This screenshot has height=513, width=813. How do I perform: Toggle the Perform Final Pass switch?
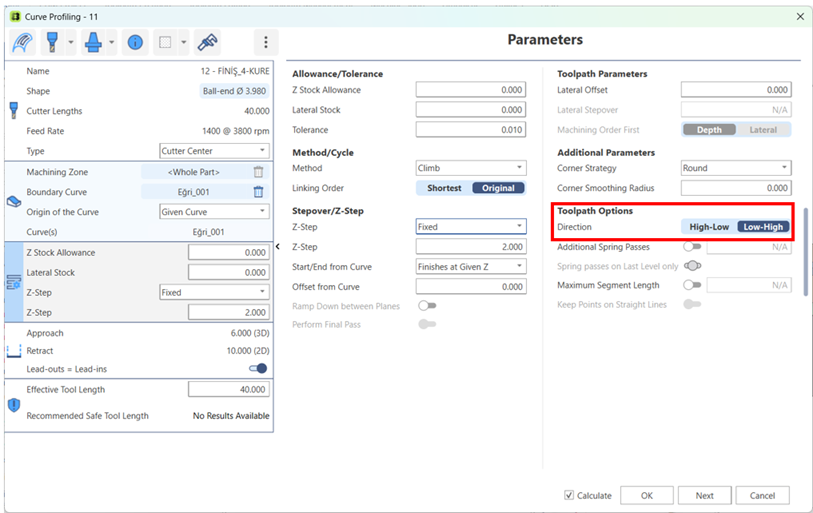pyautogui.click(x=427, y=324)
